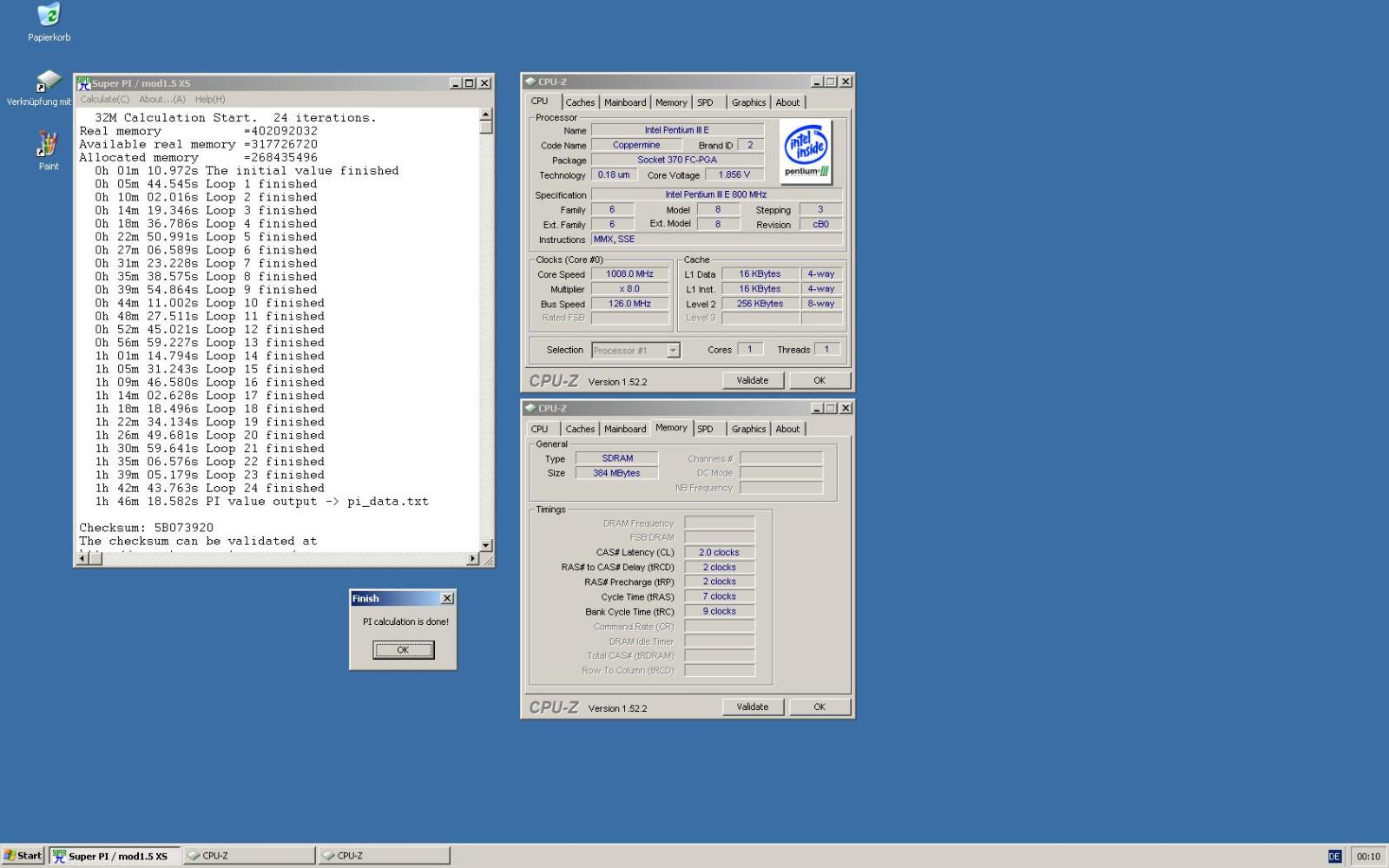Click the upper CPU-Z window title icon
The image size is (1389, 868).
pos(530,82)
